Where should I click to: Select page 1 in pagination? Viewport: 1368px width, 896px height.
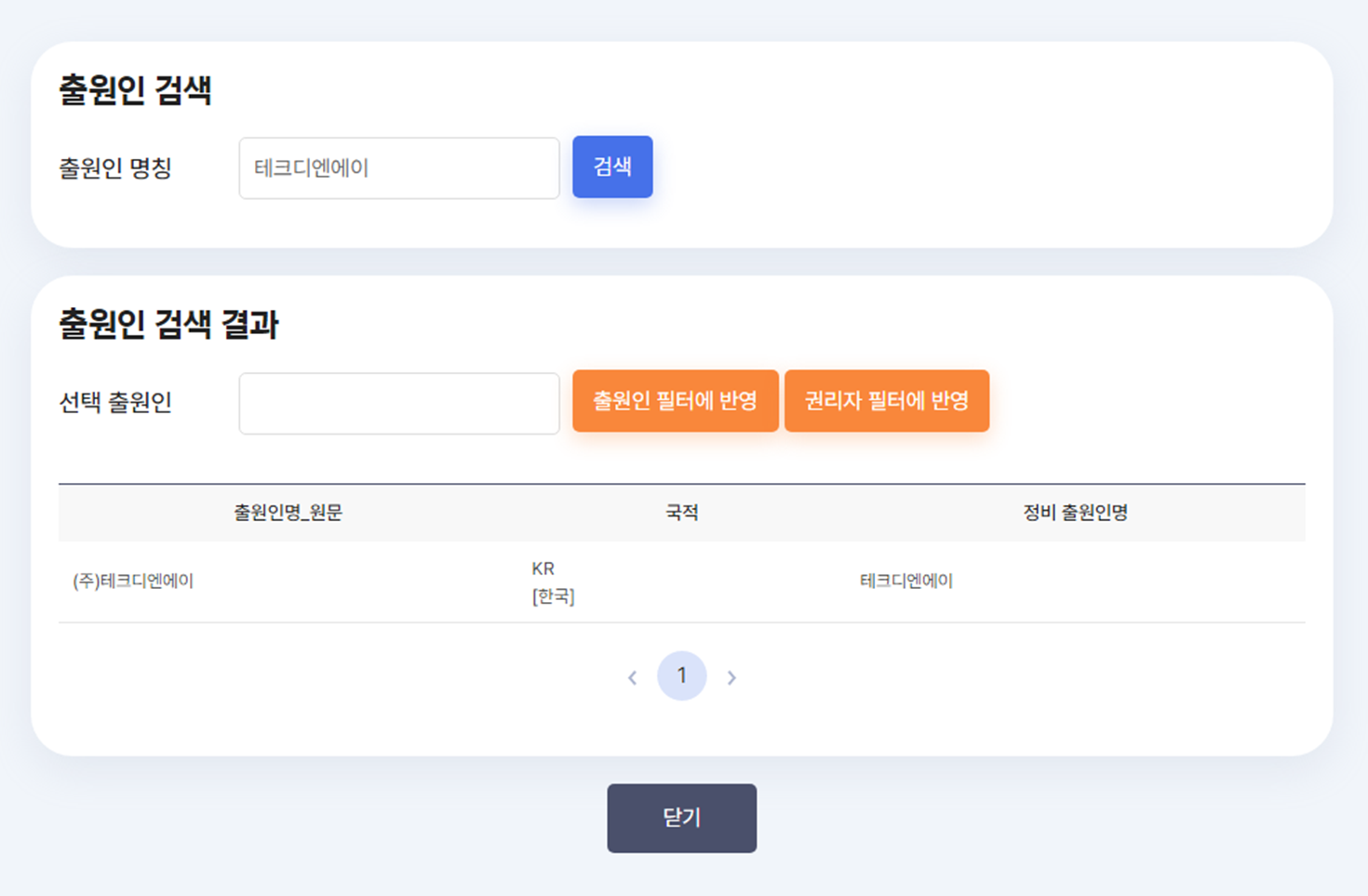click(x=681, y=675)
